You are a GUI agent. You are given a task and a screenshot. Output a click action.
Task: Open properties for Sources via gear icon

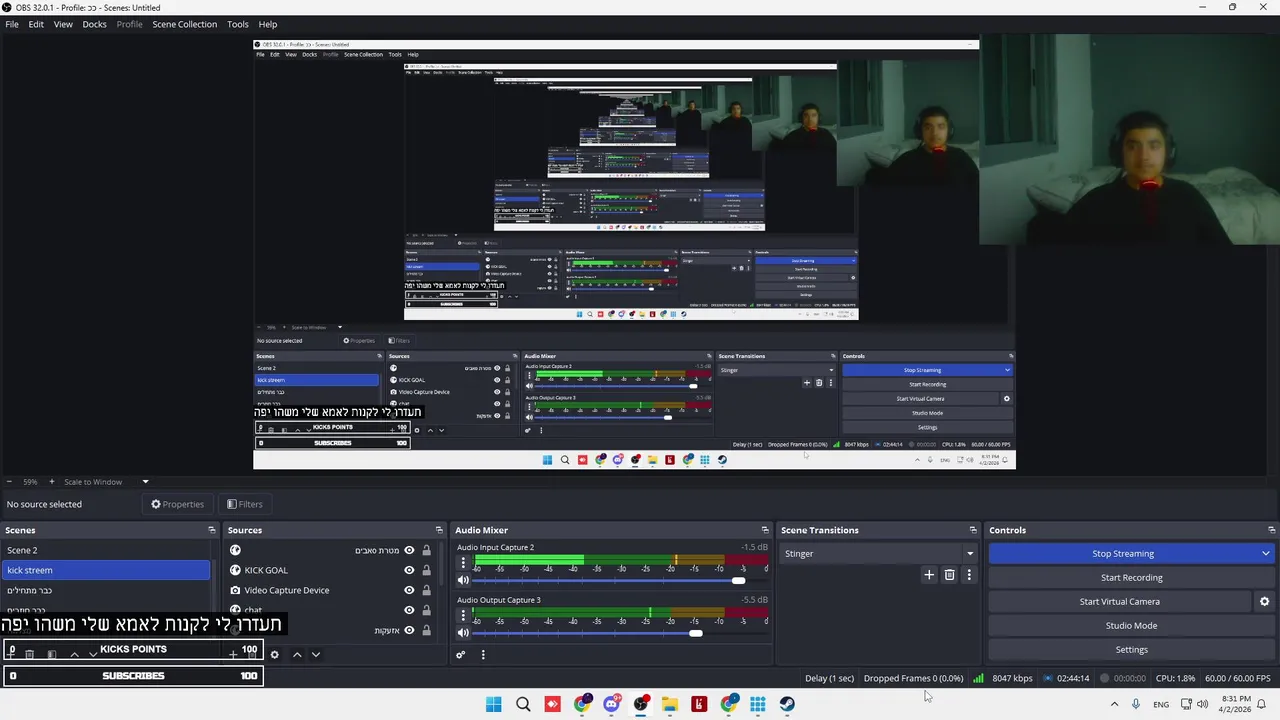point(274,655)
